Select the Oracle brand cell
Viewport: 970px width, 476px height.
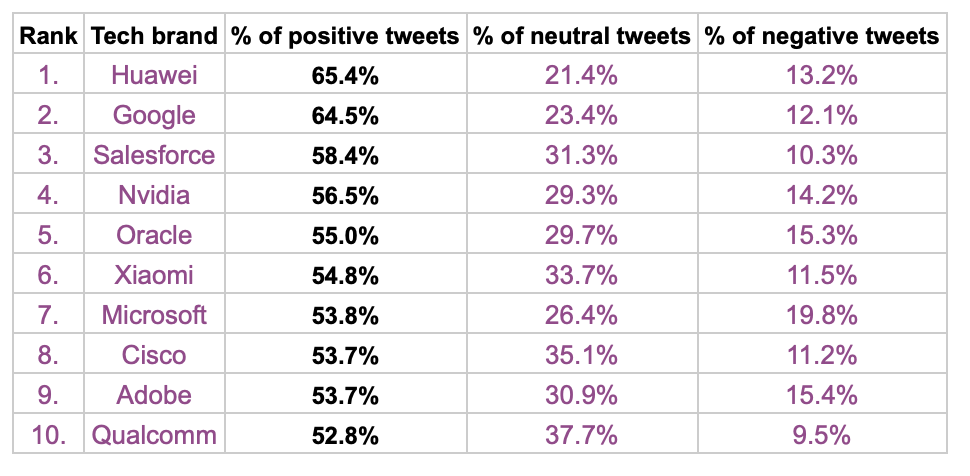(154, 236)
